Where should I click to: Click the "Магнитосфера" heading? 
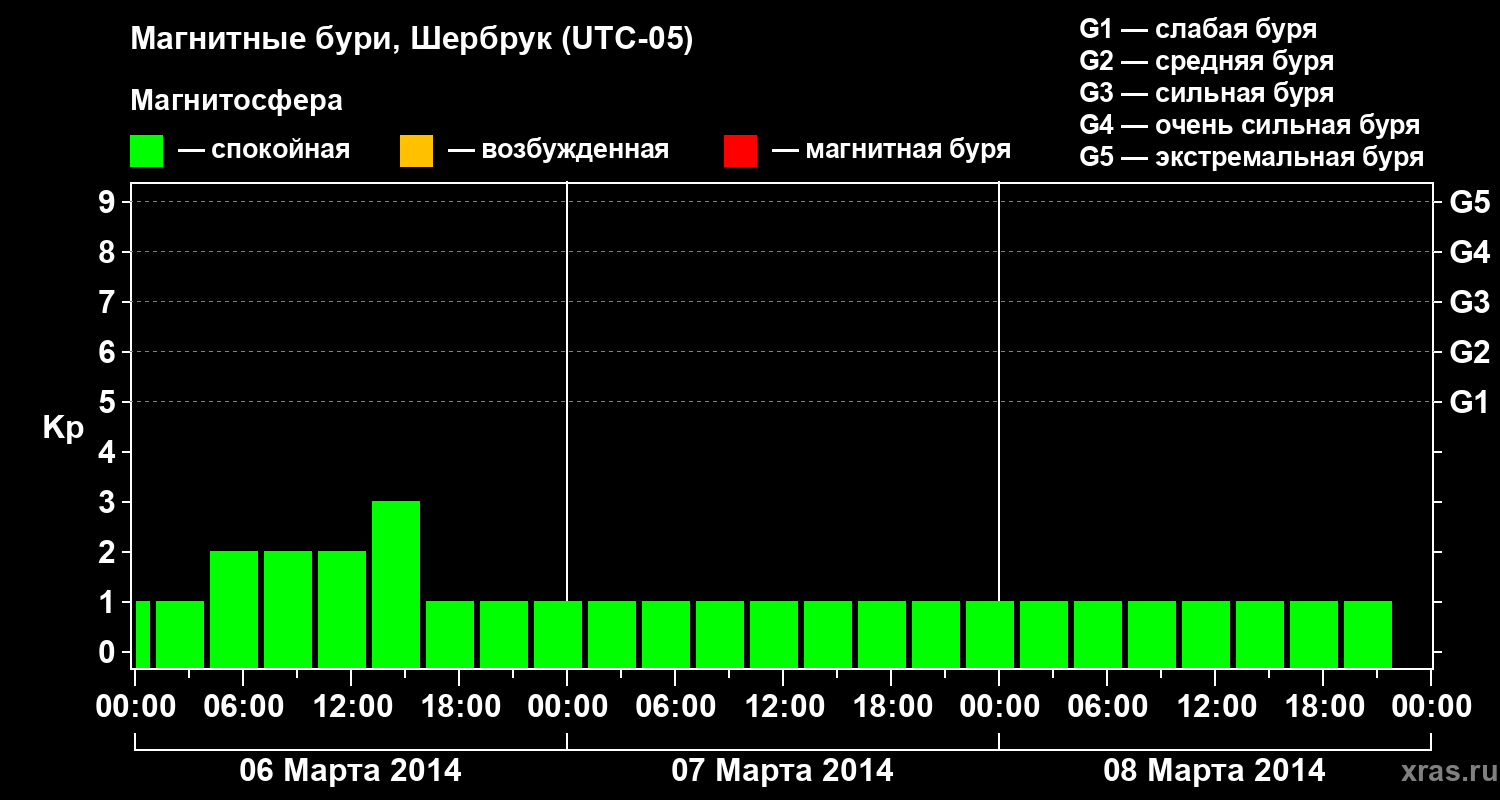[236, 101]
